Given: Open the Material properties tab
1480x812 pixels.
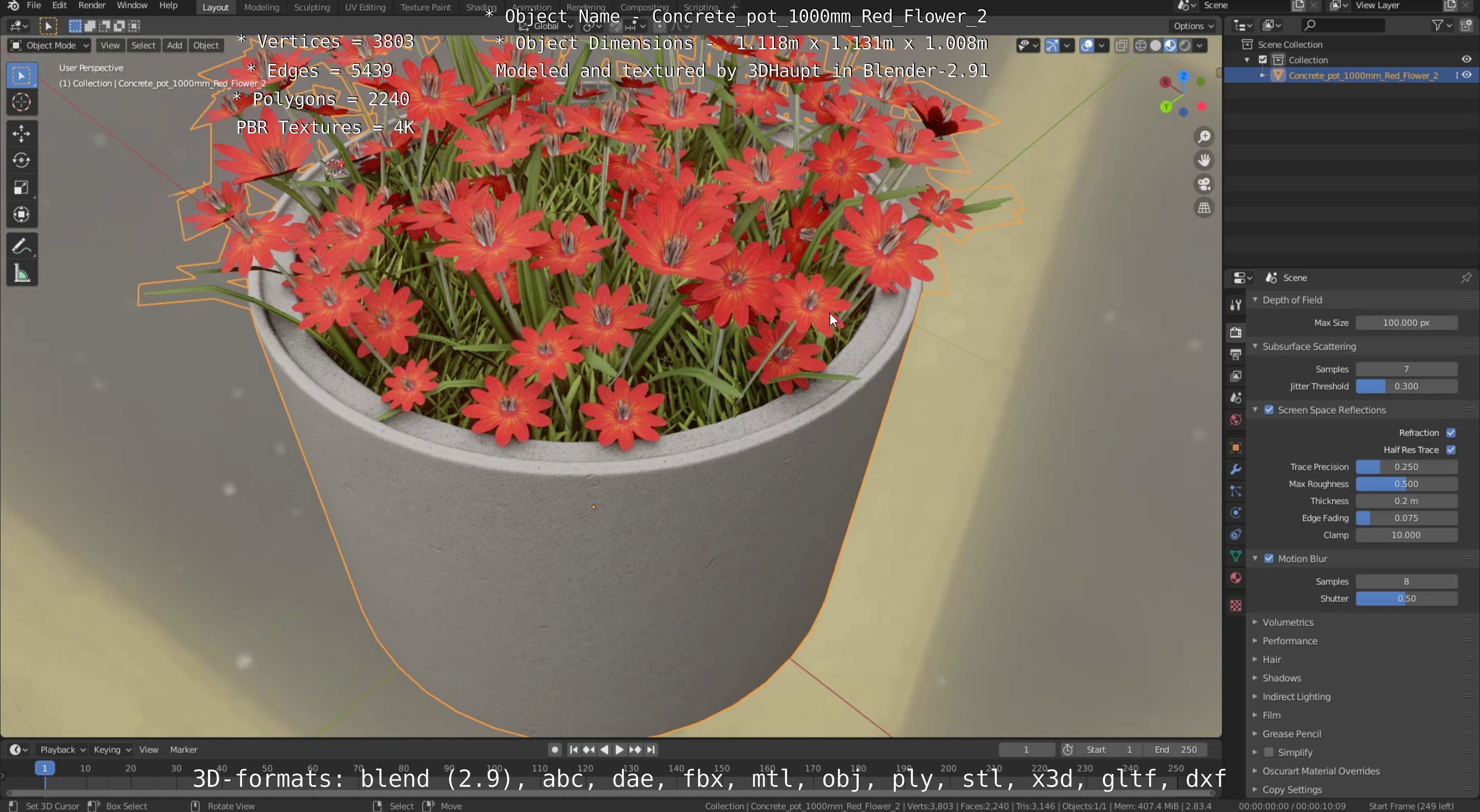Looking at the screenshot, I should [x=1235, y=578].
